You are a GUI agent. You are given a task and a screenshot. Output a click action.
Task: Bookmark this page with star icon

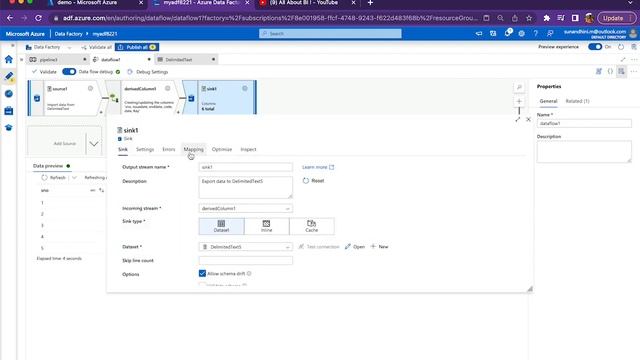[529, 18]
